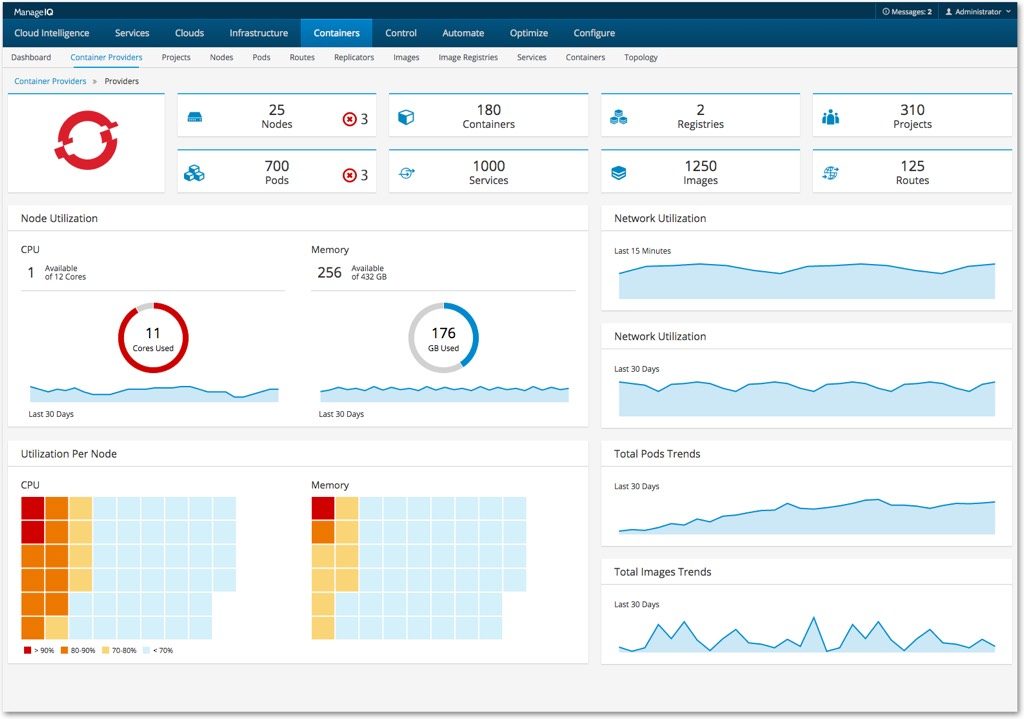1024x719 pixels.
Task: Switch to the Topology tab
Action: click(640, 57)
